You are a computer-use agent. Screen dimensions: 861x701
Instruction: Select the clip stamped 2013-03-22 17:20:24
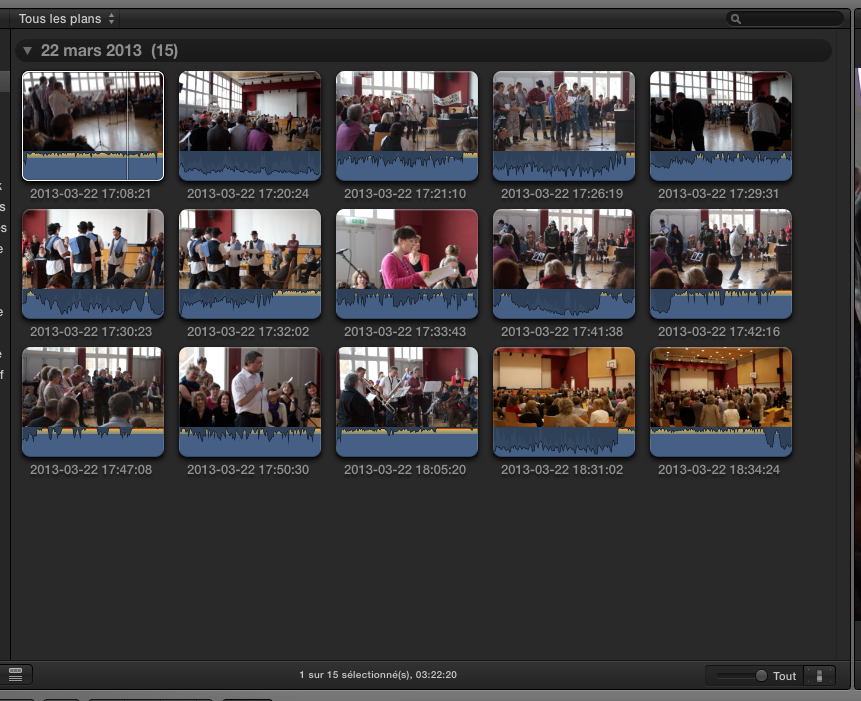[x=249, y=126]
